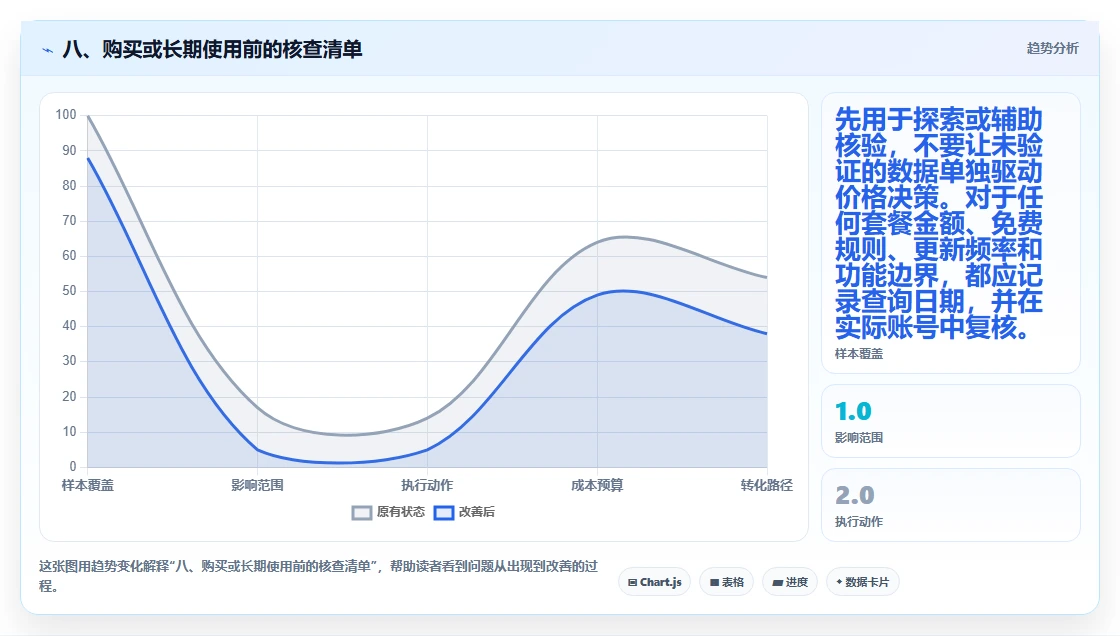This screenshot has width=1120, height=636.
Task: Open the 2.0 执行动作 data card
Action: (x=951, y=505)
